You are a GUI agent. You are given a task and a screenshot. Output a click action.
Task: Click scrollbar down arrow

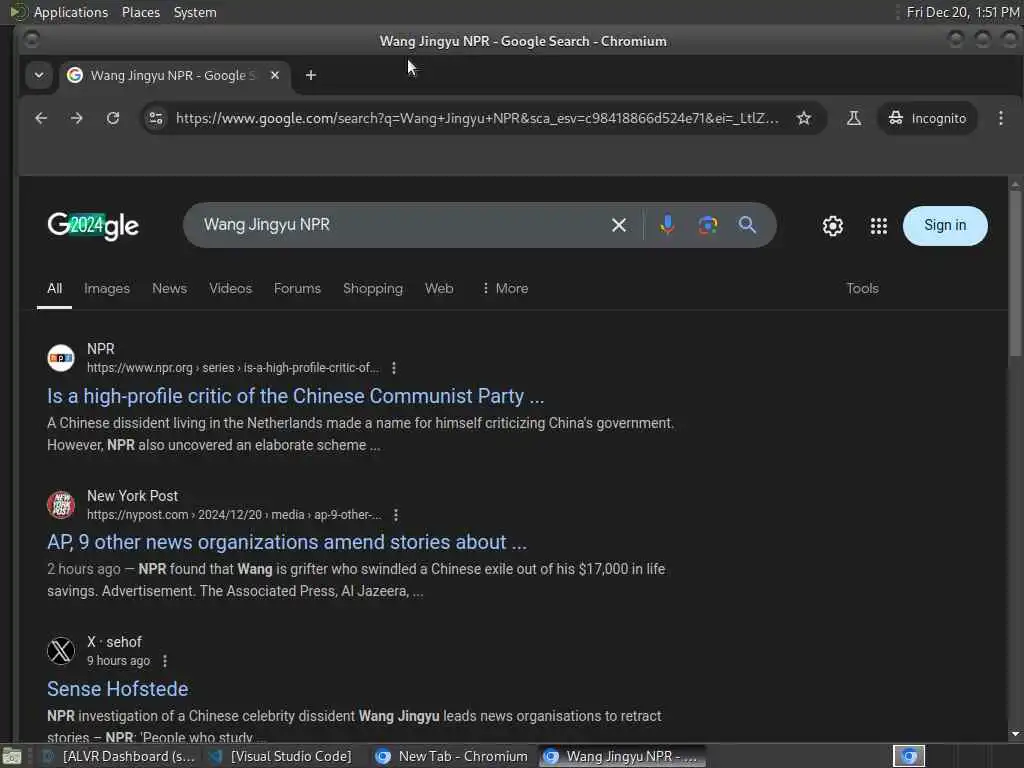[x=1015, y=734]
